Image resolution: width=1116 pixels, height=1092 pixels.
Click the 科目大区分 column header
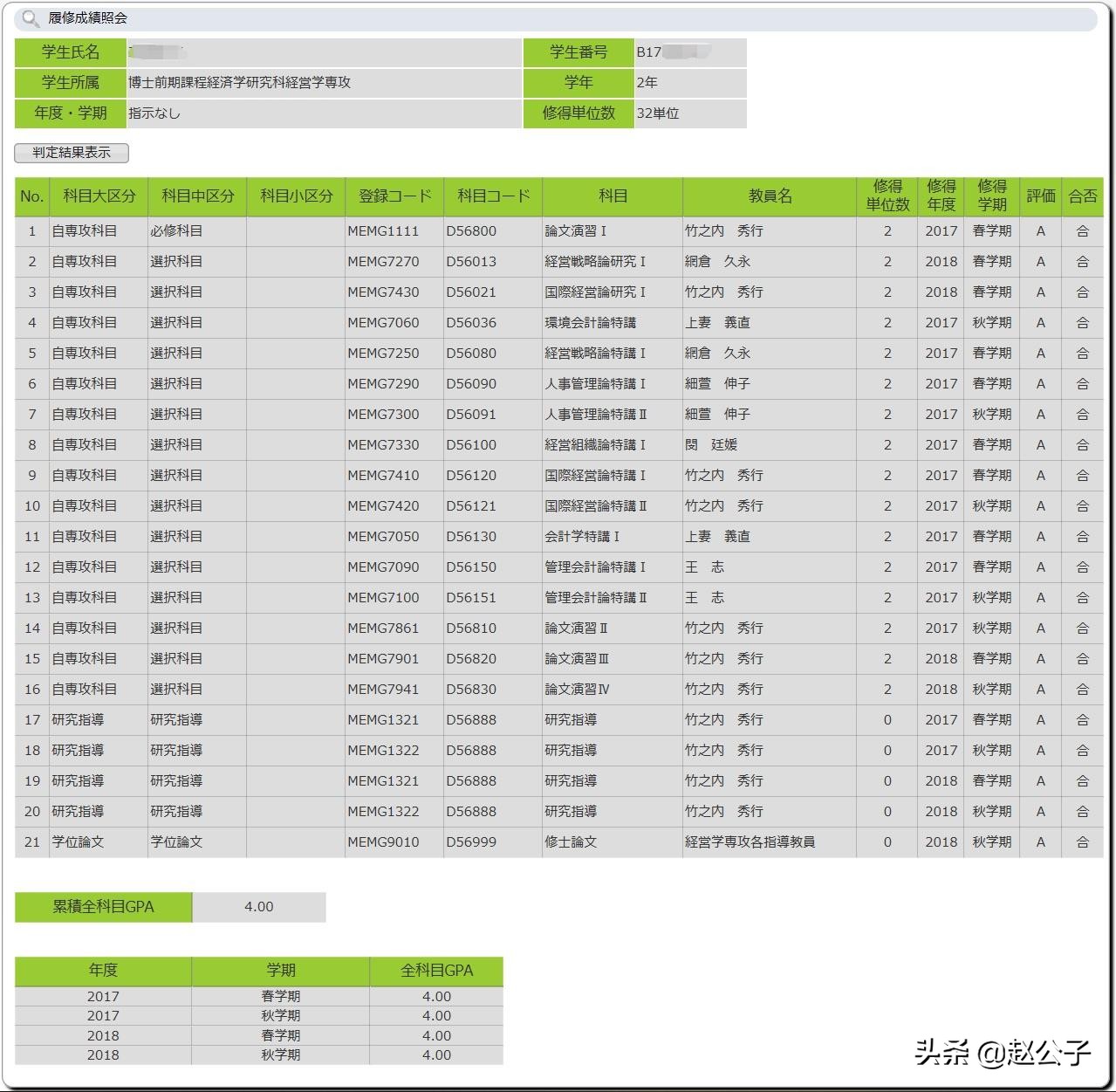pos(99,196)
